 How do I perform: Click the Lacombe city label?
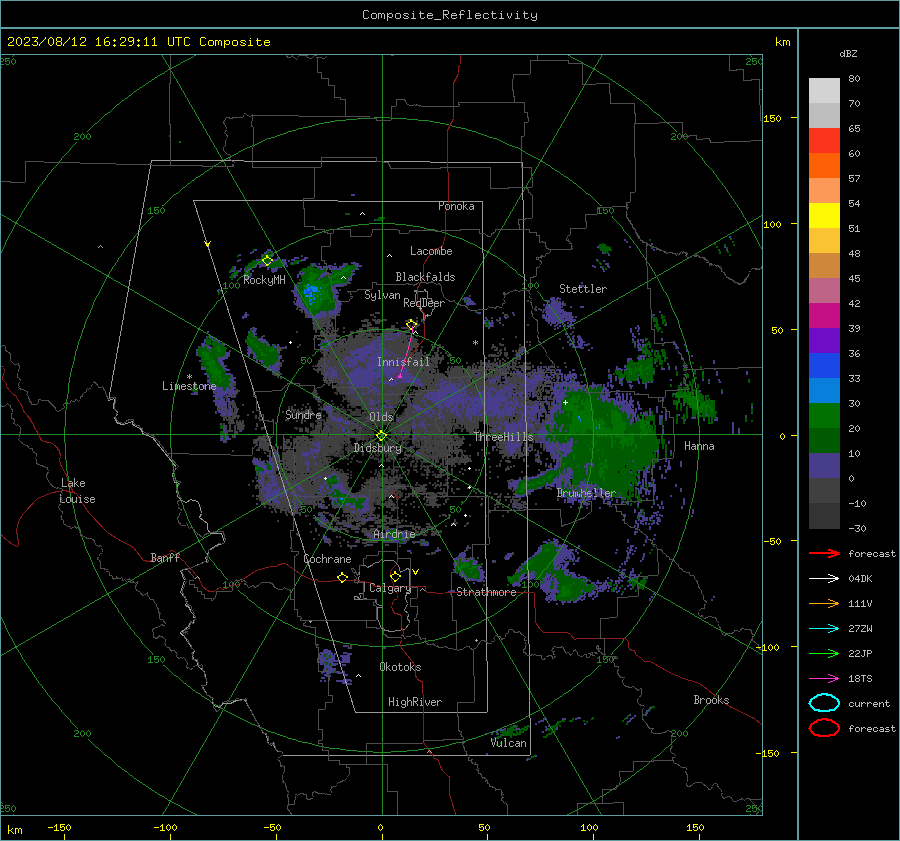(x=431, y=251)
